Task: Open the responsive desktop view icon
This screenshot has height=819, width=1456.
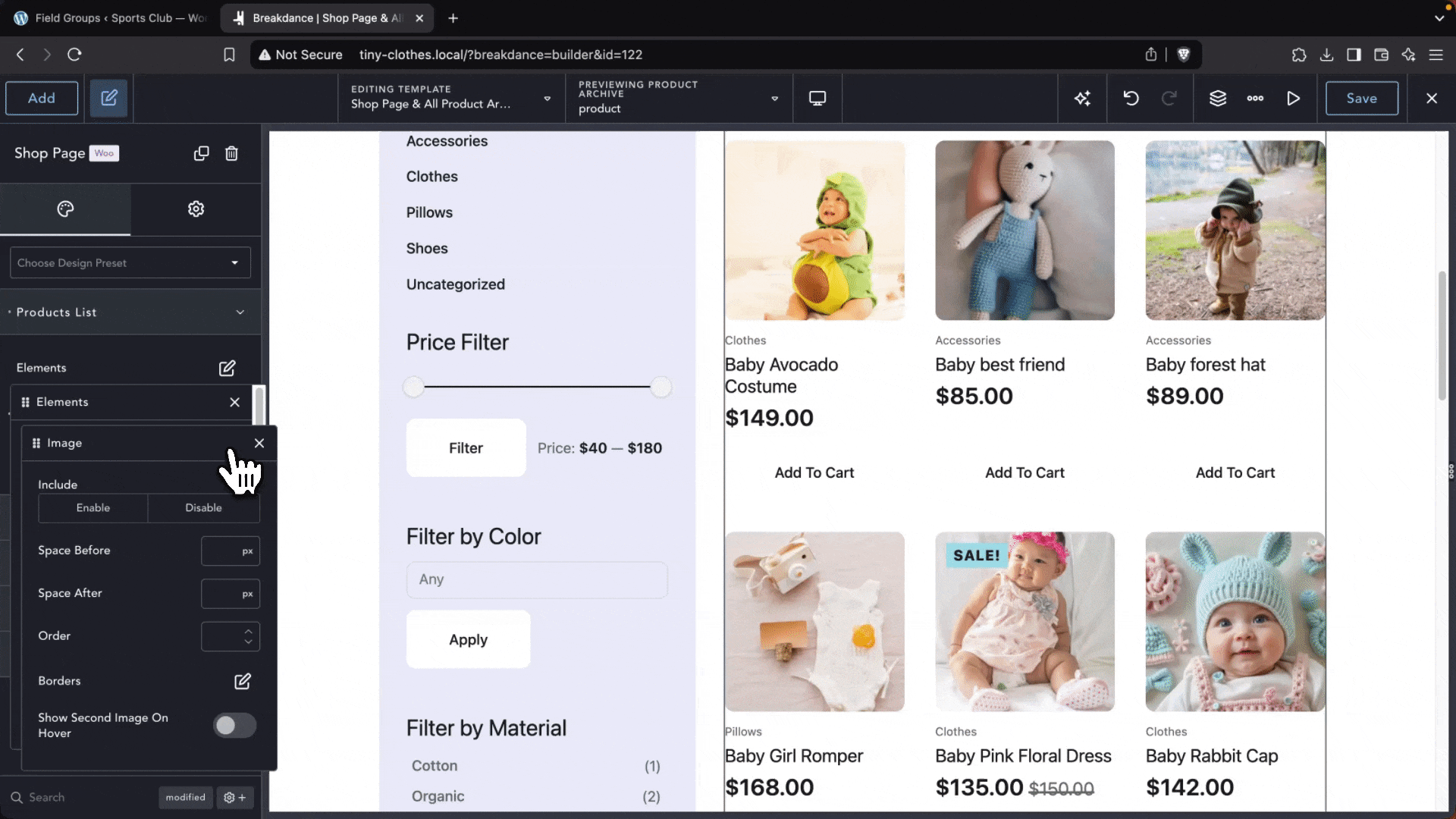Action: (x=817, y=99)
